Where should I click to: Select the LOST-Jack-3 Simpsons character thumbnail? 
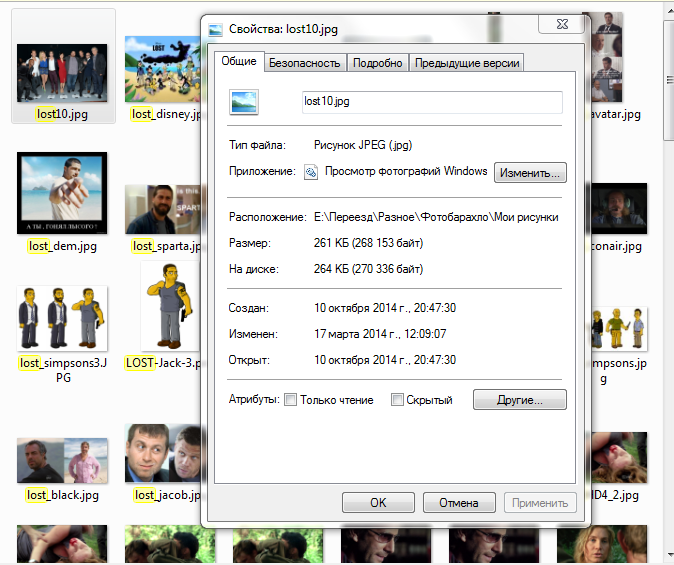[171, 306]
